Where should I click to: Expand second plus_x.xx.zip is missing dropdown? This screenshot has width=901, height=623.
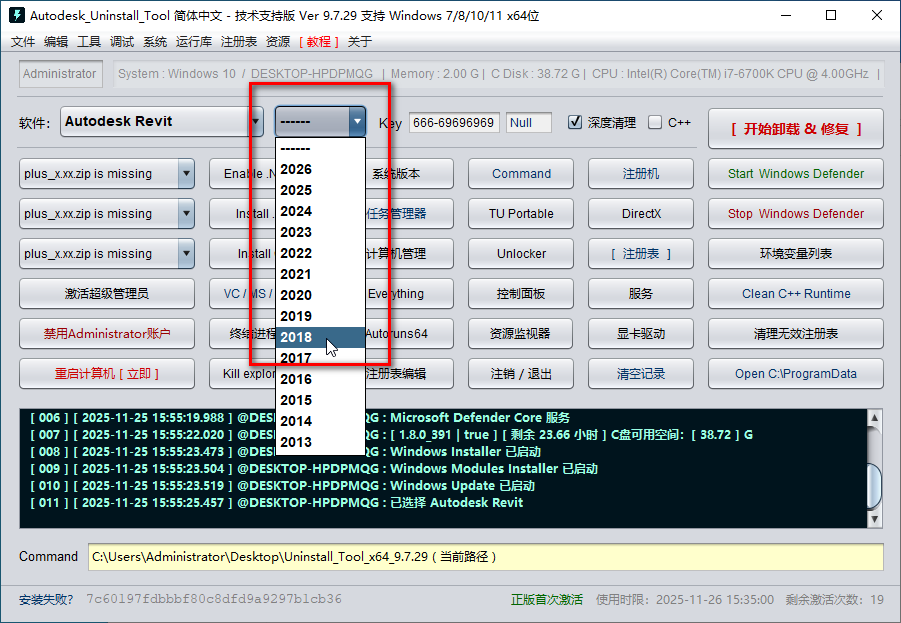tap(186, 214)
